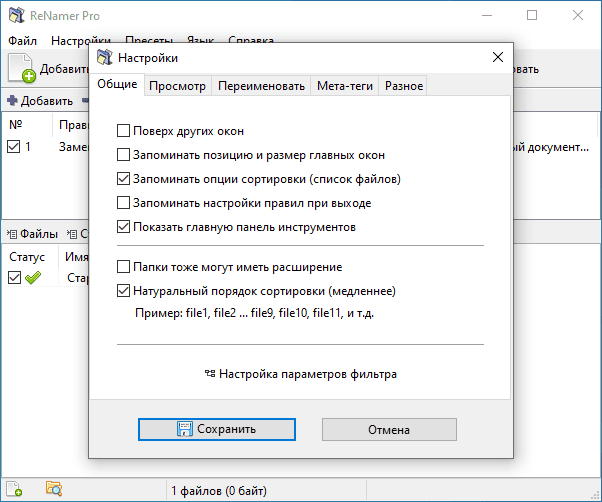Switch to the Просмотр tab

pos(177,86)
